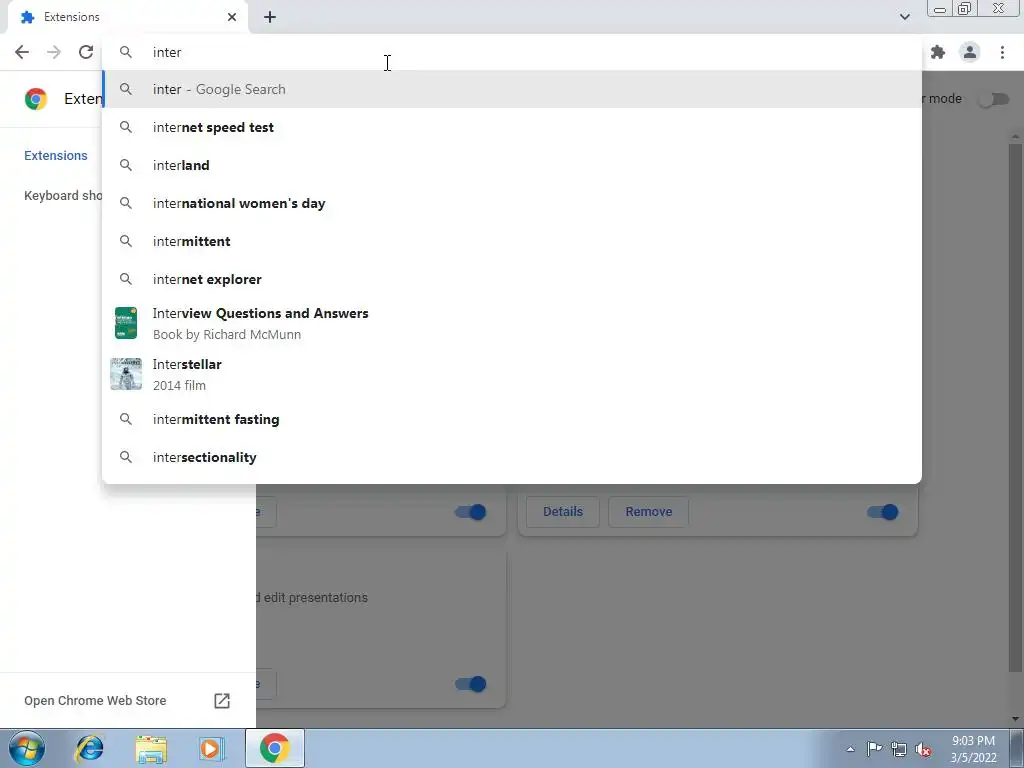Click the external link icon by Web Store

pyautogui.click(x=222, y=701)
